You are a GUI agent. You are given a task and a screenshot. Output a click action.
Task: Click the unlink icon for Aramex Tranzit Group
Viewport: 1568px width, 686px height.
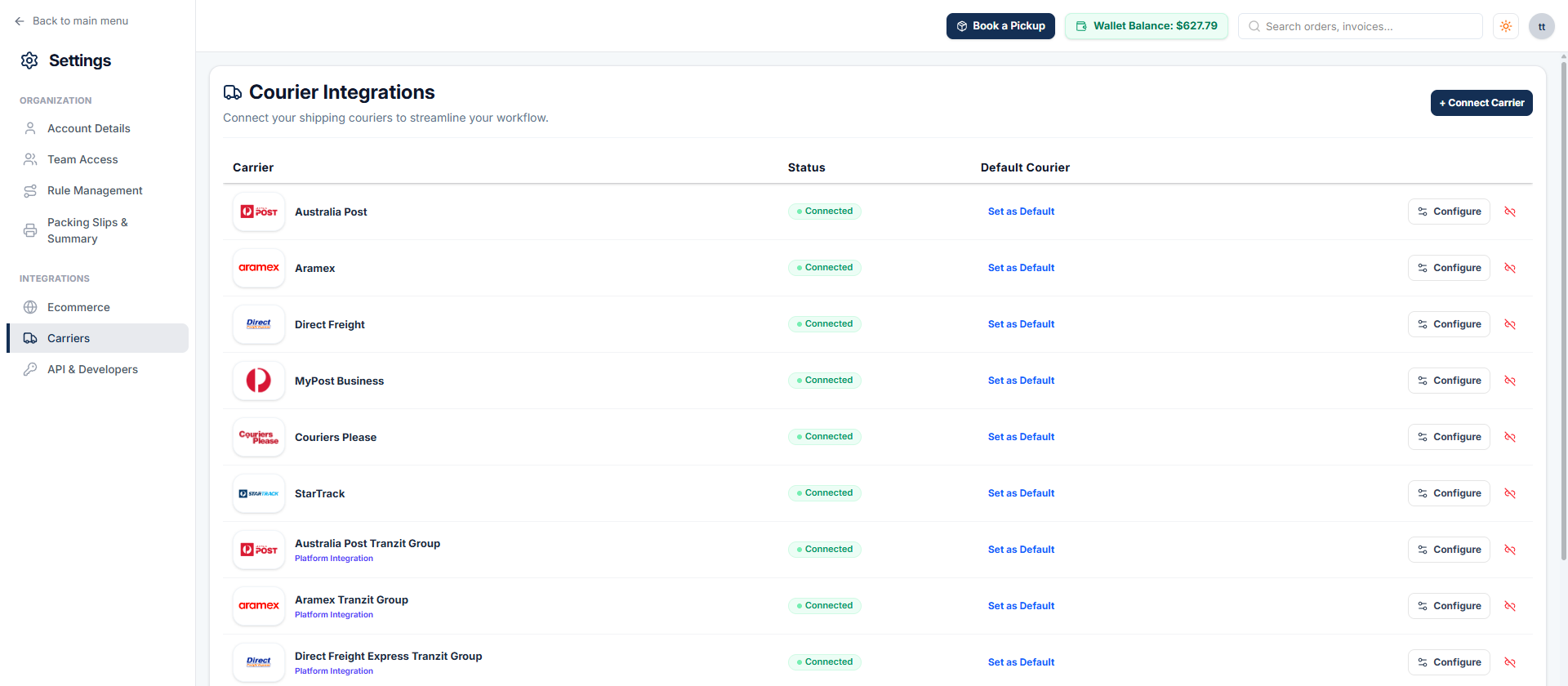coord(1510,606)
